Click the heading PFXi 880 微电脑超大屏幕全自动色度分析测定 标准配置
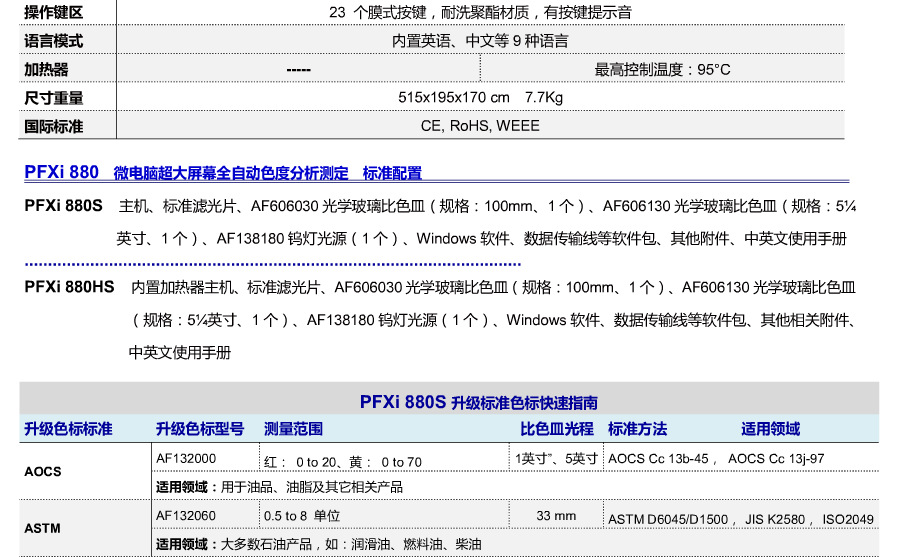The height and width of the screenshot is (557, 923). pos(223,173)
